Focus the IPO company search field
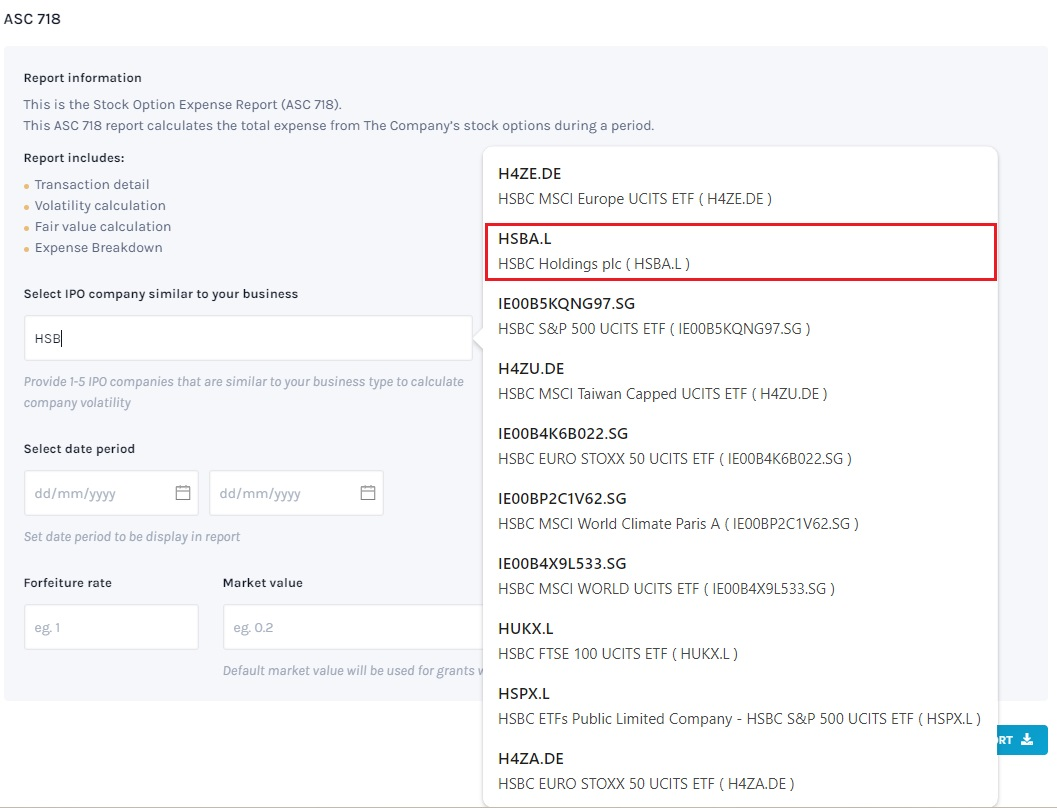The width and height of the screenshot is (1057, 808). click(x=248, y=338)
